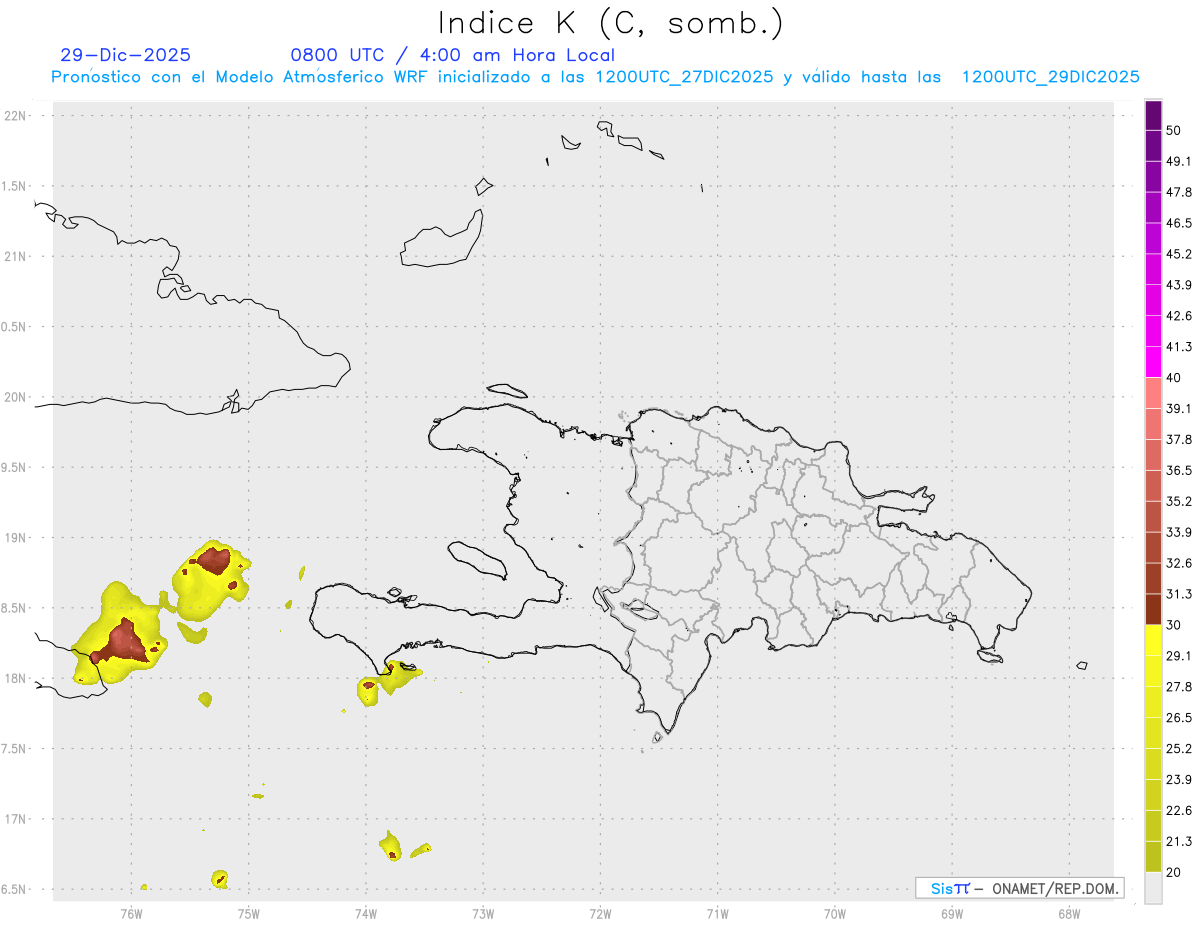Click the '20' colorbar value
This screenshot has height=927, width=1200.
[1174, 872]
